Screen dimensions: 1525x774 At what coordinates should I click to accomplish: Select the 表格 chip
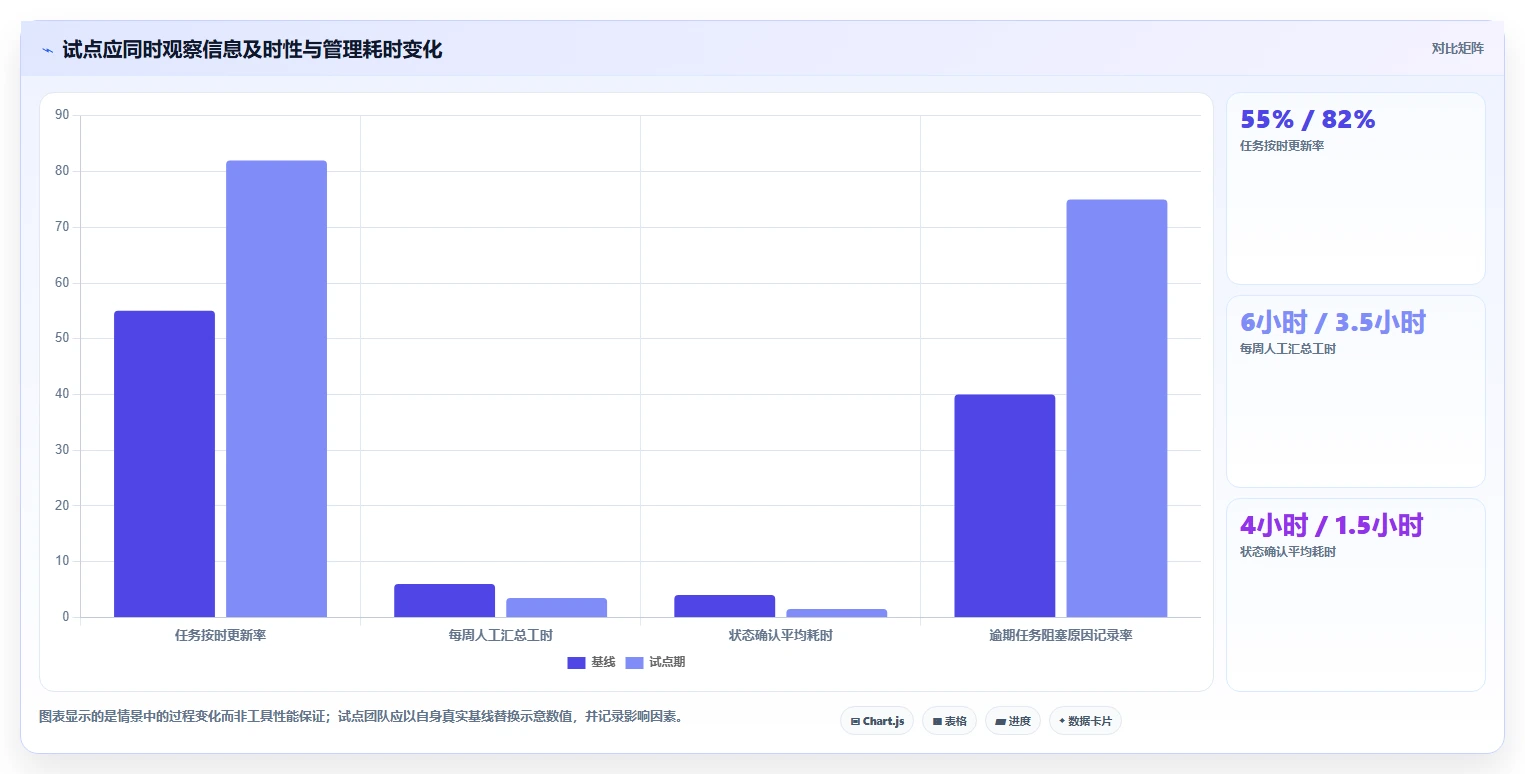949,721
